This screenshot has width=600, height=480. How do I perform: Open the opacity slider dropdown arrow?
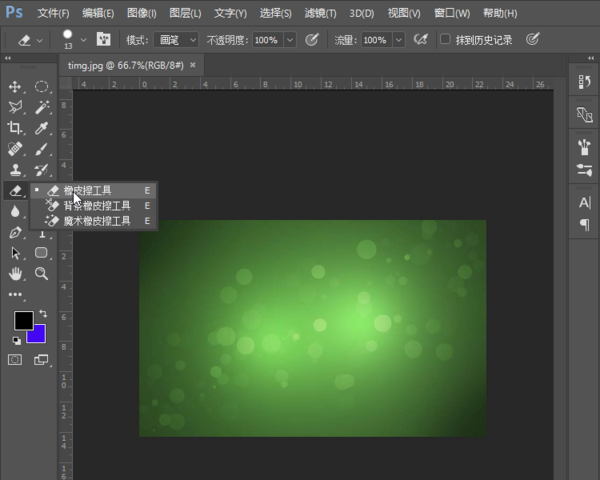(290, 40)
